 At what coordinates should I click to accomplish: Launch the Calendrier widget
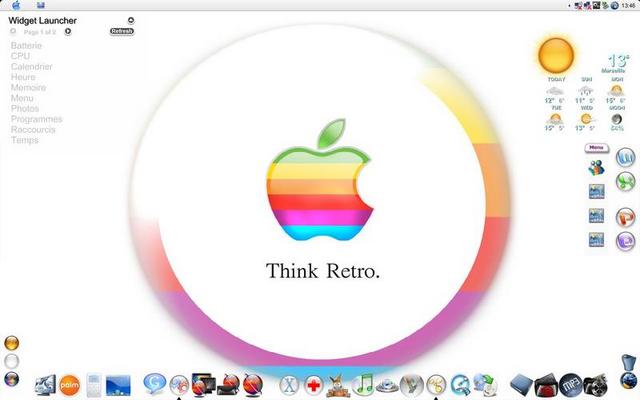[31, 67]
